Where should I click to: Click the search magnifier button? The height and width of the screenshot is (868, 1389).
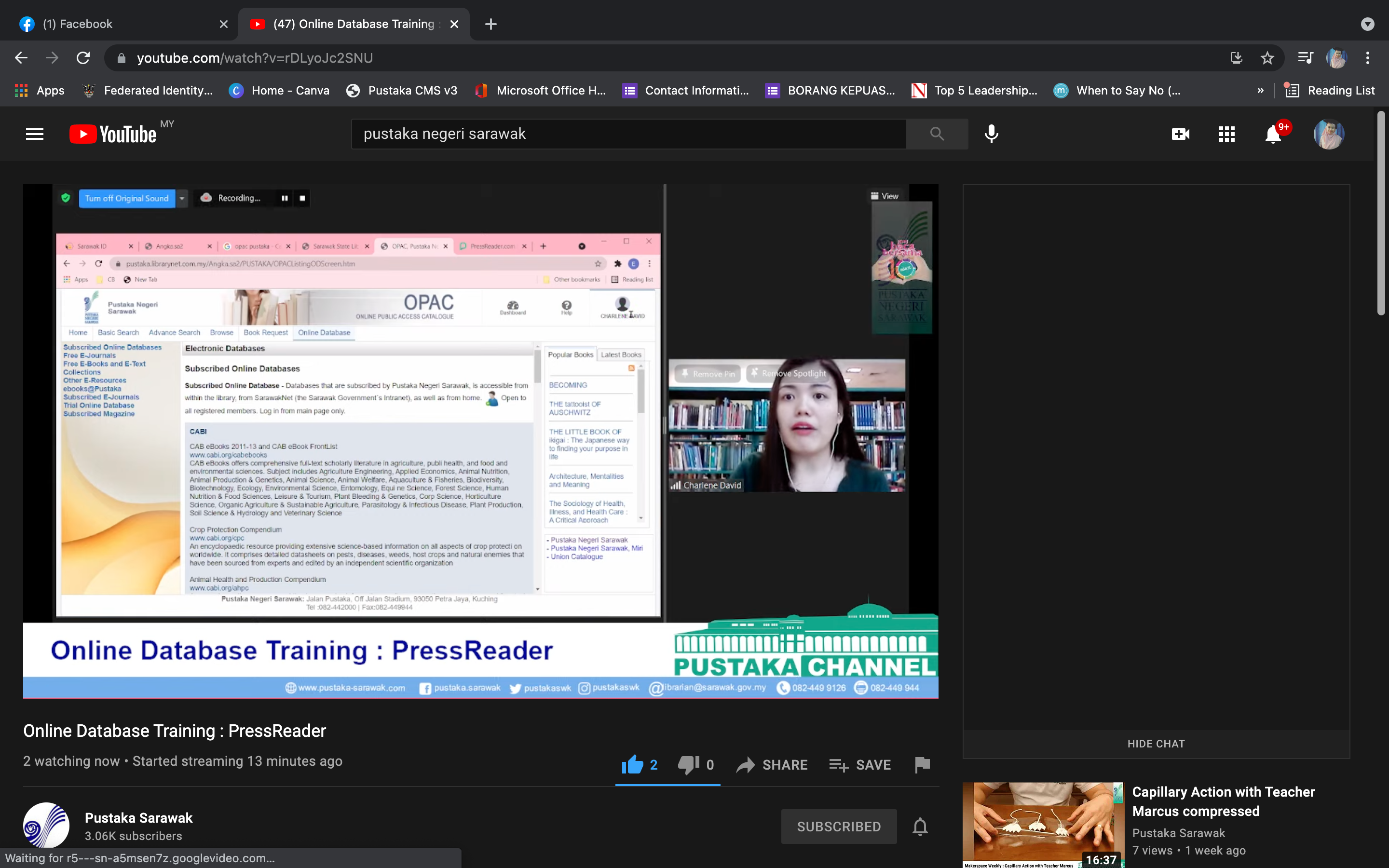[x=937, y=135]
